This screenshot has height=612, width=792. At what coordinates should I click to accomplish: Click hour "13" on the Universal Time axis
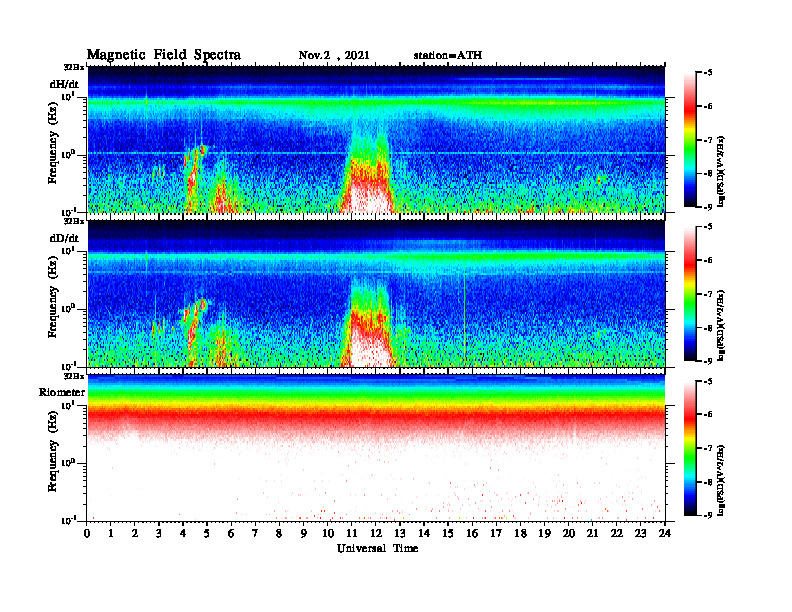(x=400, y=533)
